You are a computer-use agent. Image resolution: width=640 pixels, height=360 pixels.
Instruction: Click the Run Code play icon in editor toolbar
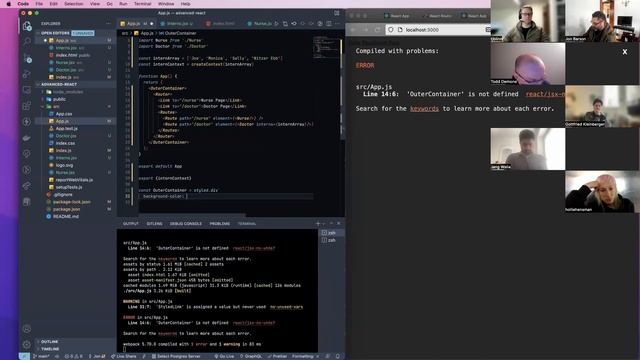(277, 24)
